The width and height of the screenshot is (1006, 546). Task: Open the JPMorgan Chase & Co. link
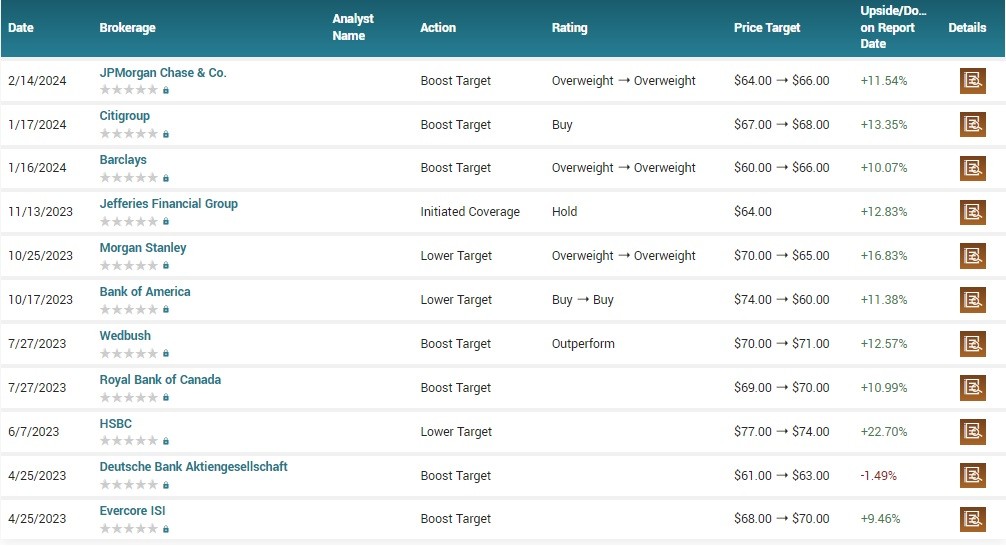click(x=163, y=73)
